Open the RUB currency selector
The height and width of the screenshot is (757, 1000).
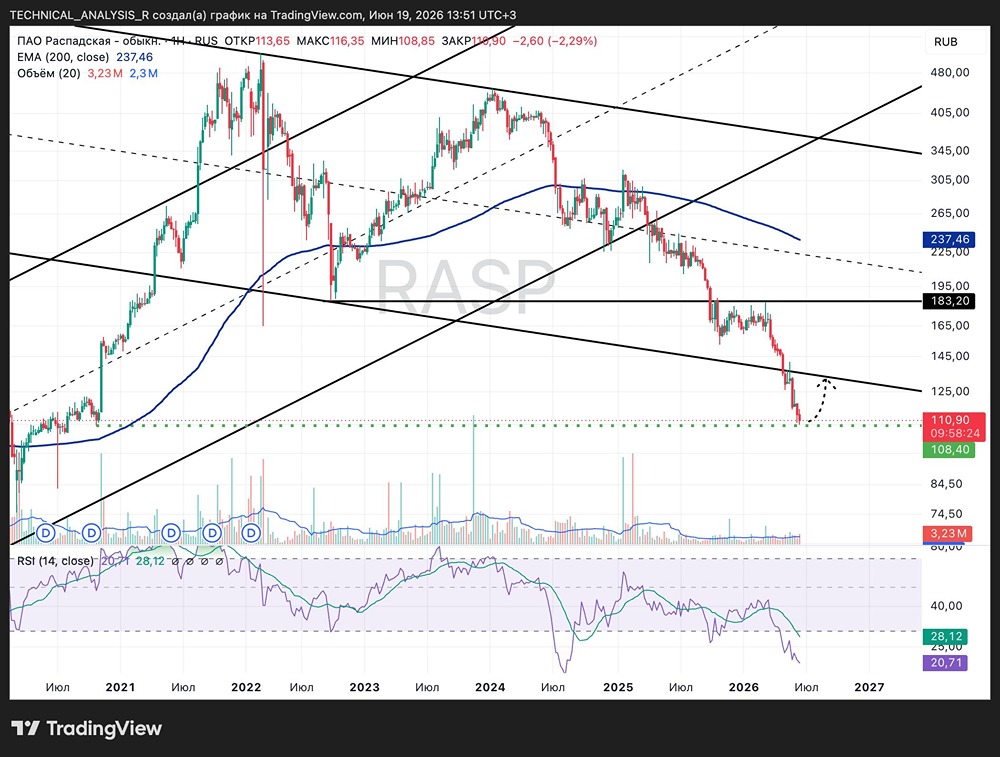tap(945, 41)
